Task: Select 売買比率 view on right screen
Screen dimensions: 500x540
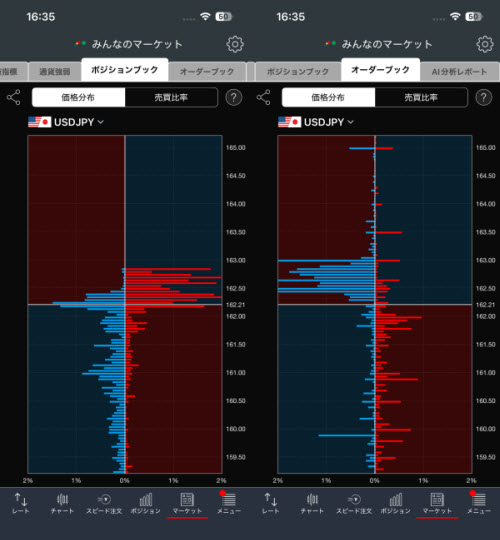Action: tap(421, 97)
